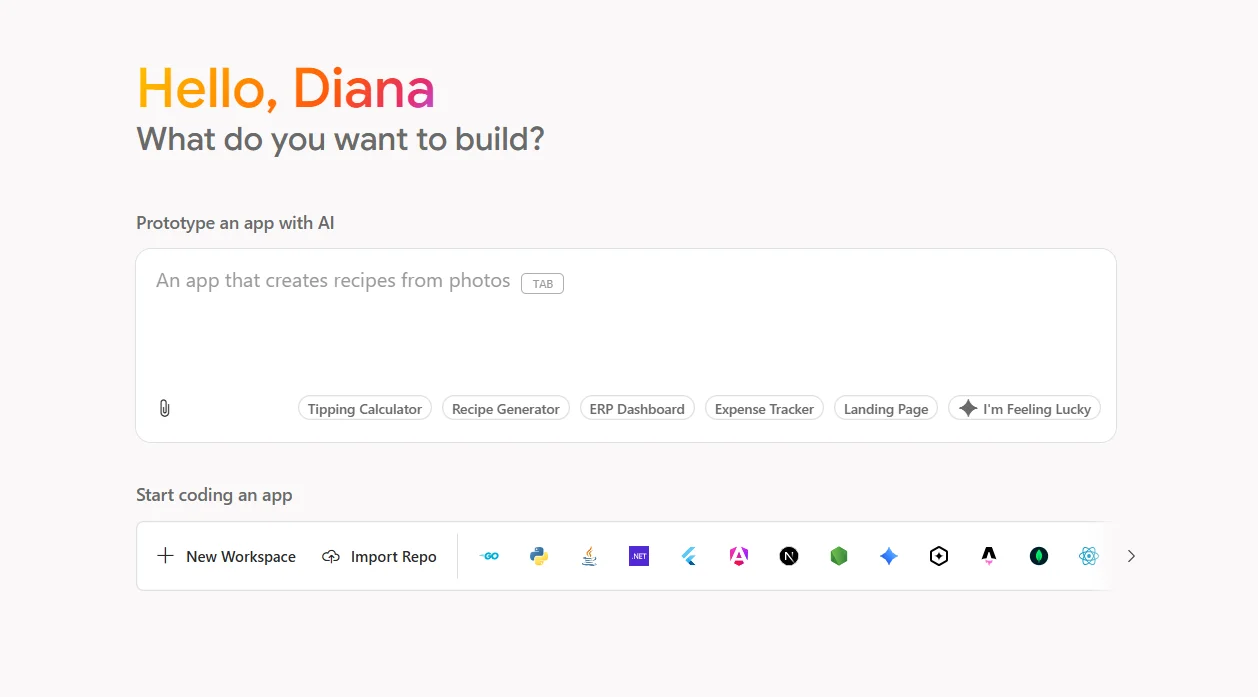
Task: Start a .NET workspace
Action: (638, 556)
